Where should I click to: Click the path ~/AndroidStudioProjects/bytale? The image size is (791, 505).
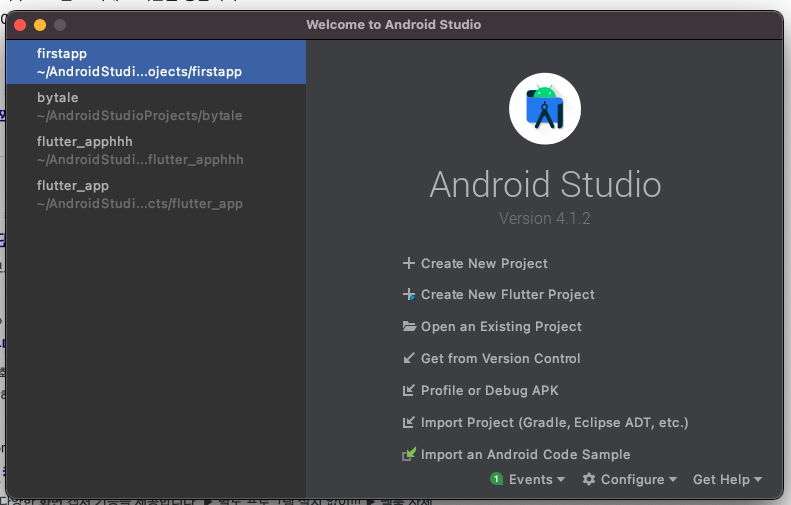tap(139, 116)
